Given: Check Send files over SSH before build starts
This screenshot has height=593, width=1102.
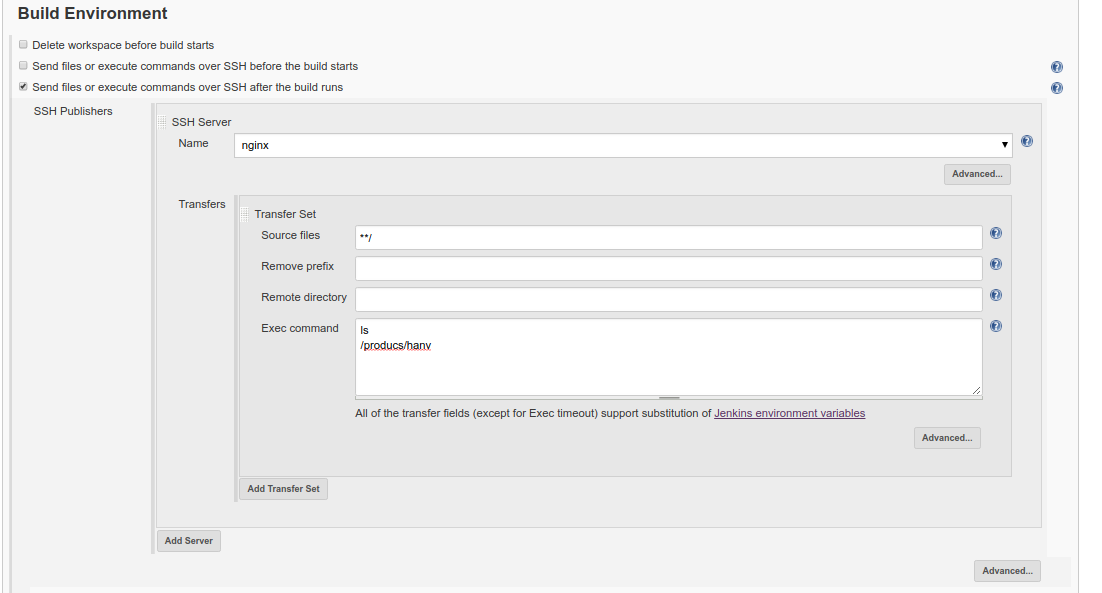Looking at the screenshot, I should 23,66.
